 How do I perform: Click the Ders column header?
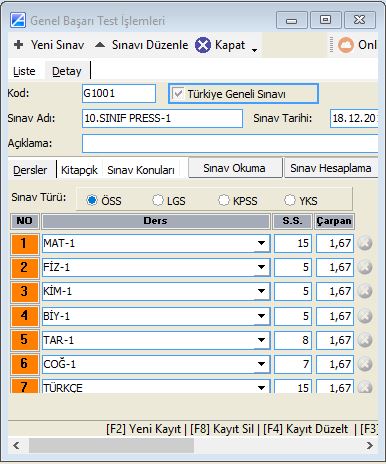pos(156,221)
